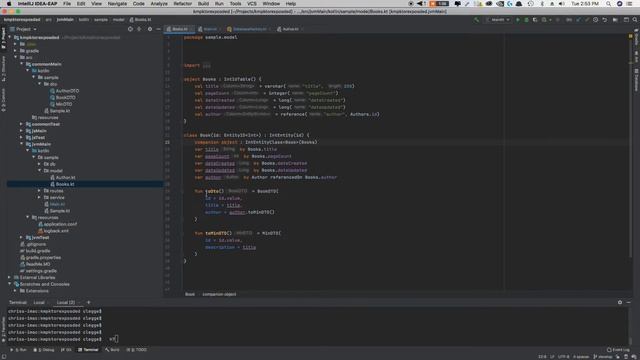Open the Database tool window stripe
Image resolution: width=640 pixels, height=360 pixels.
click(x=636, y=80)
